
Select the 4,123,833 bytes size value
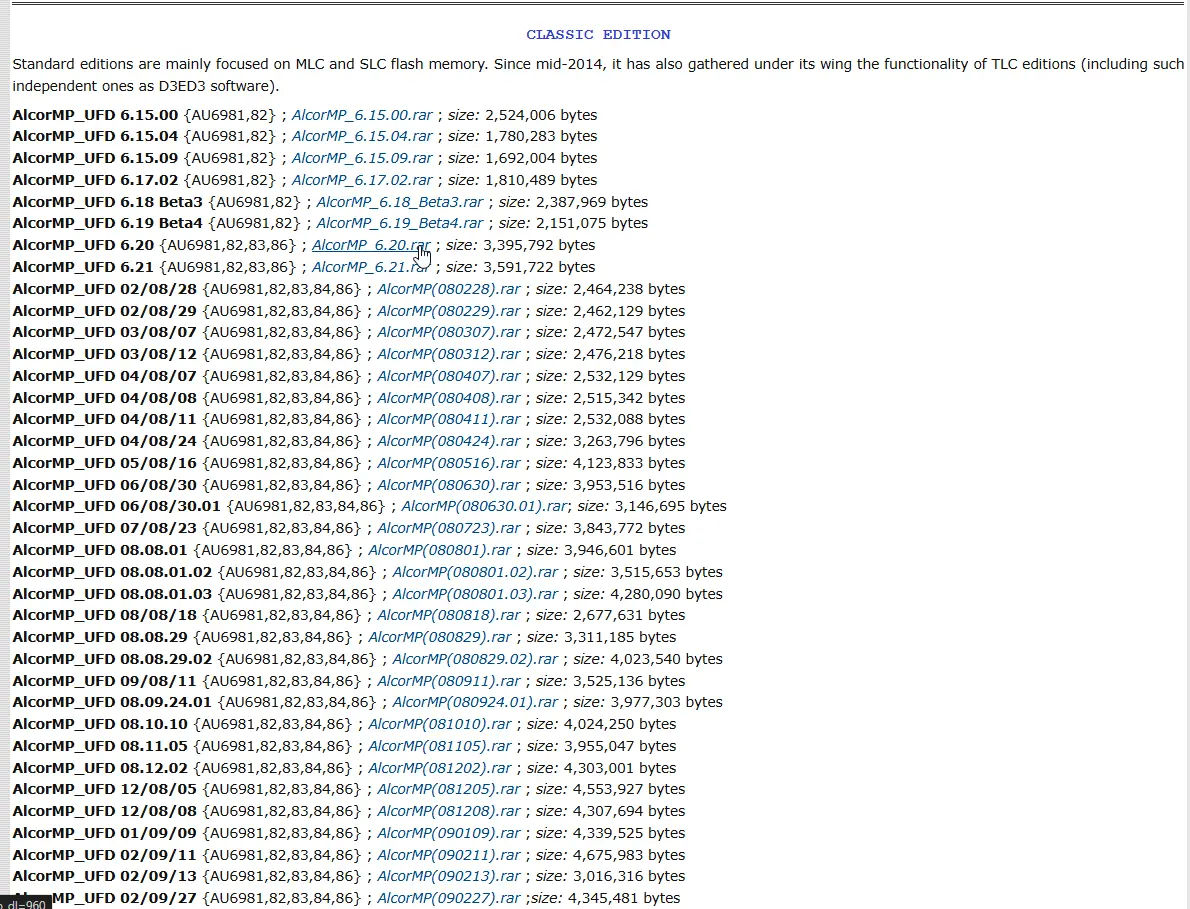coord(628,464)
